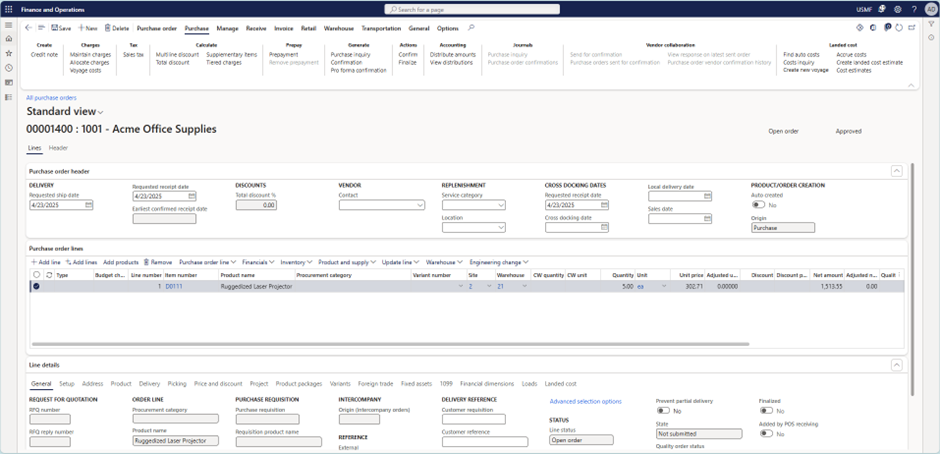Open Inventory dropdown in lines toolbar
Image resolution: width=940 pixels, height=454 pixels.
click(296, 262)
